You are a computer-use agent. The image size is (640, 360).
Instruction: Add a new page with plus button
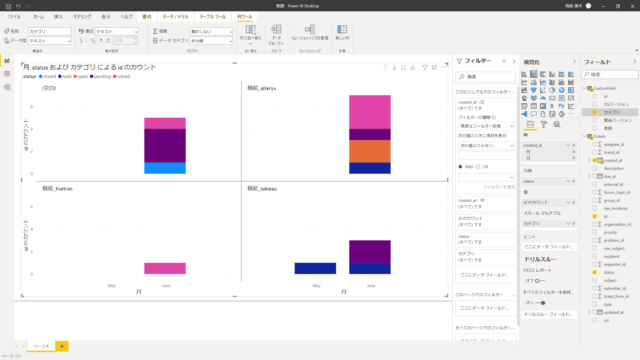62,346
